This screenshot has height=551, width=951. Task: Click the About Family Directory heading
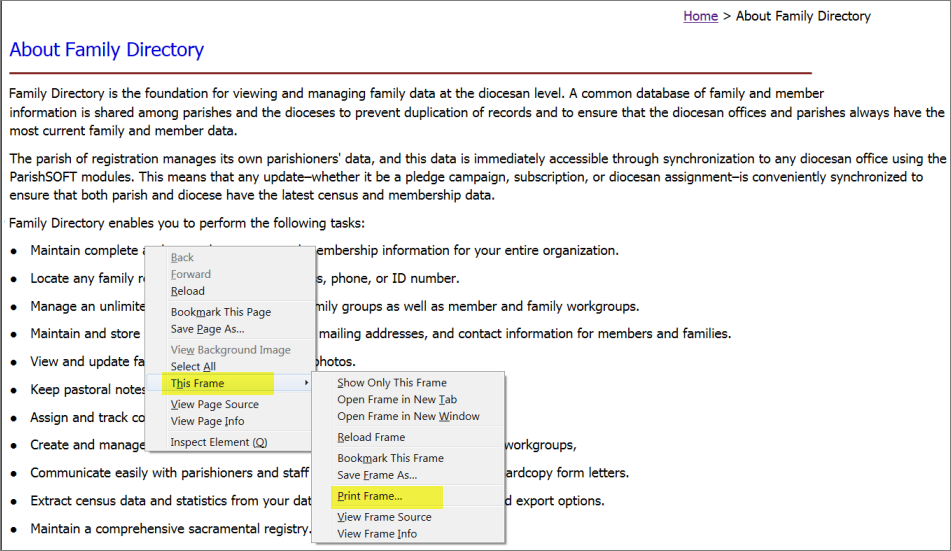point(107,49)
